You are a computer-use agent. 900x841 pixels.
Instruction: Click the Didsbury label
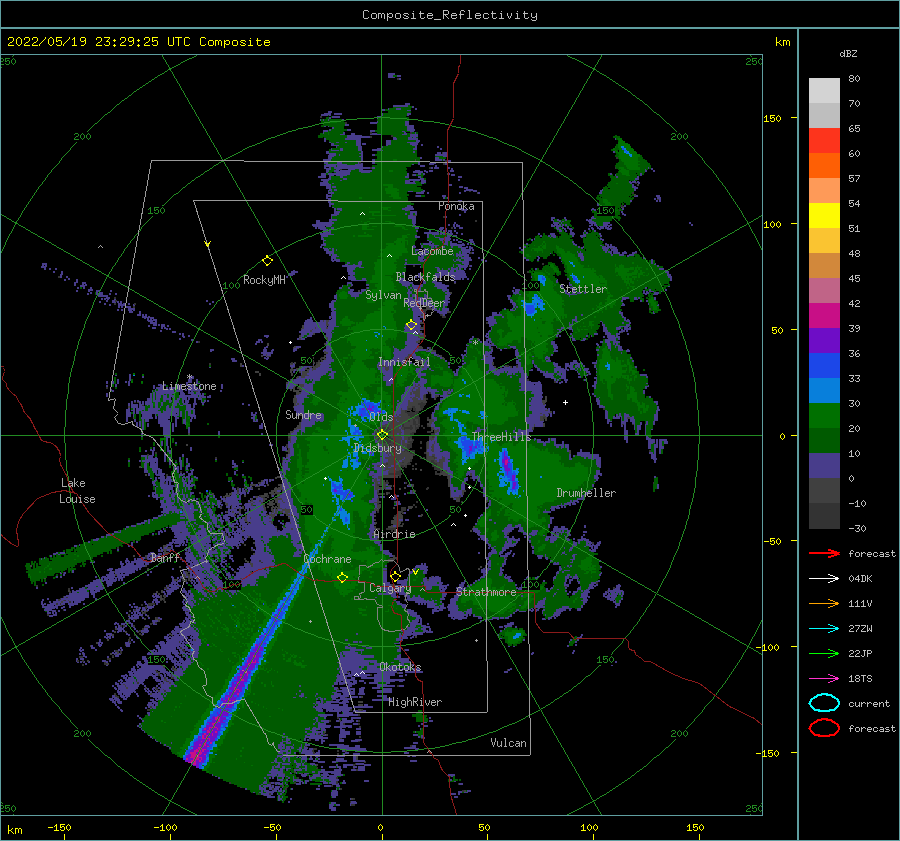pyautogui.click(x=377, y=448)
